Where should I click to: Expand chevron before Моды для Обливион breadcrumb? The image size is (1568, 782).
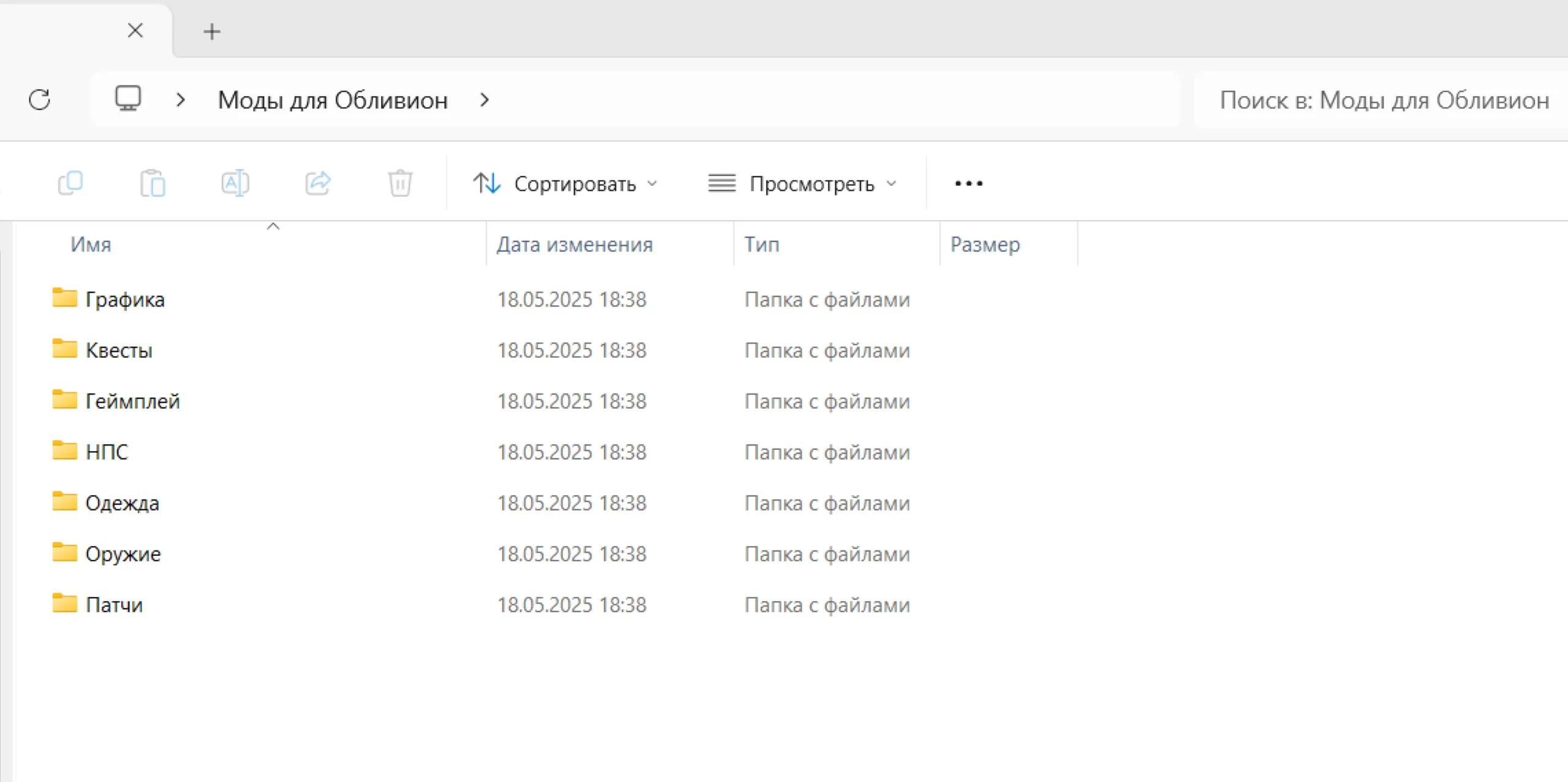(180, 99)
